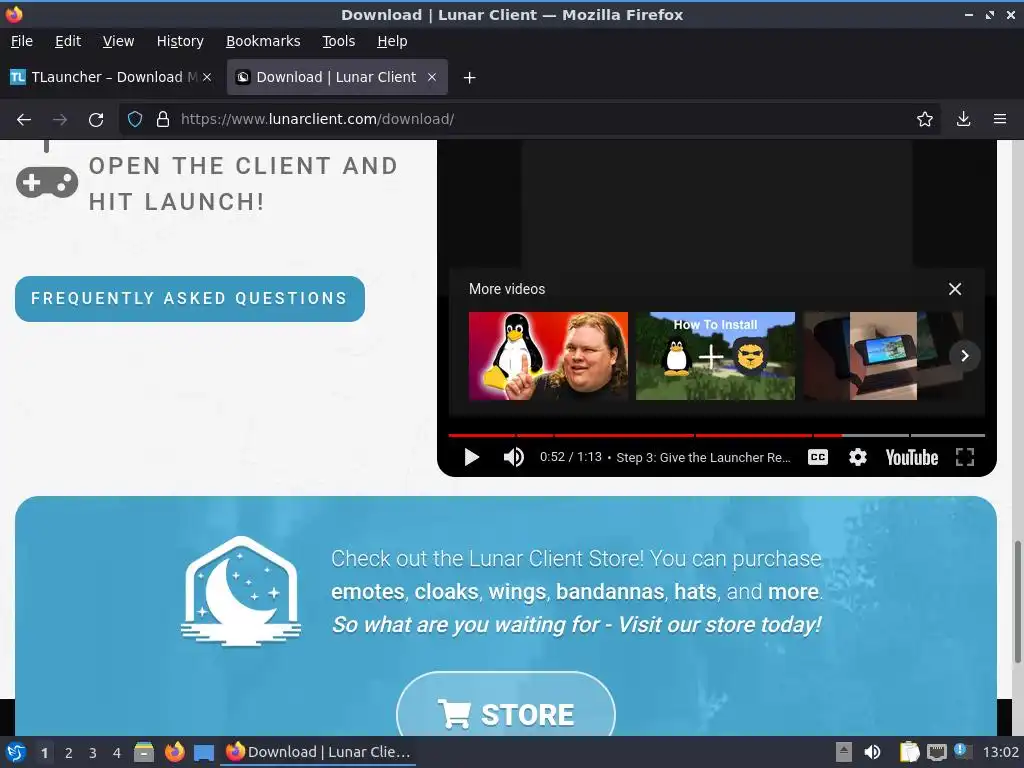This screenshot has width=1024, height=768.
Task: Open the removable media eject tray icon
Action: pos(844,752)
